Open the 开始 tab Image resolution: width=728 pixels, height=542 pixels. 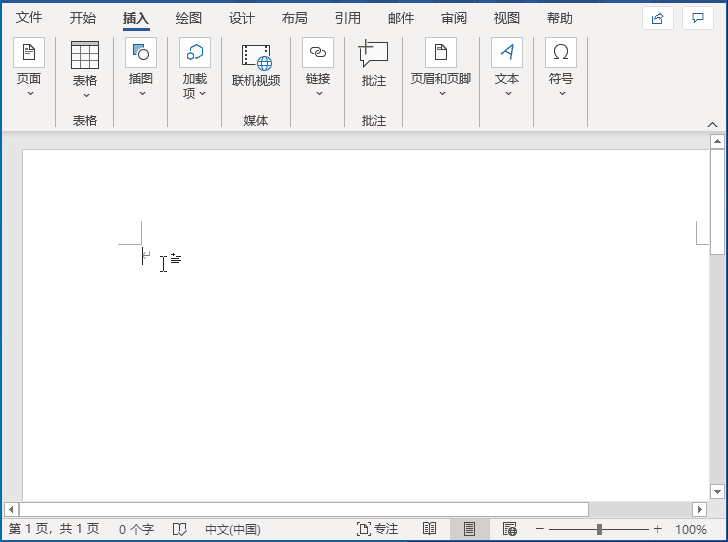[x=83, y=18]
